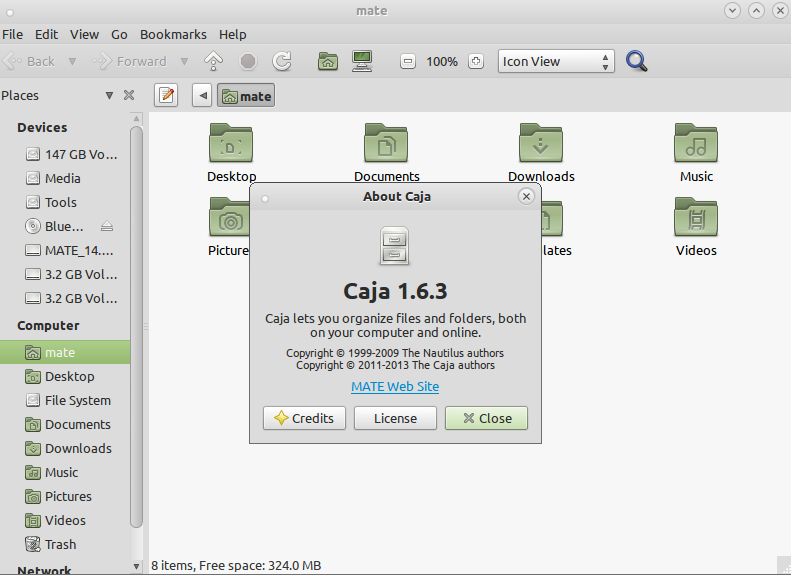Open the search magnifier icon
791x575 pixels.
[637, 62]
